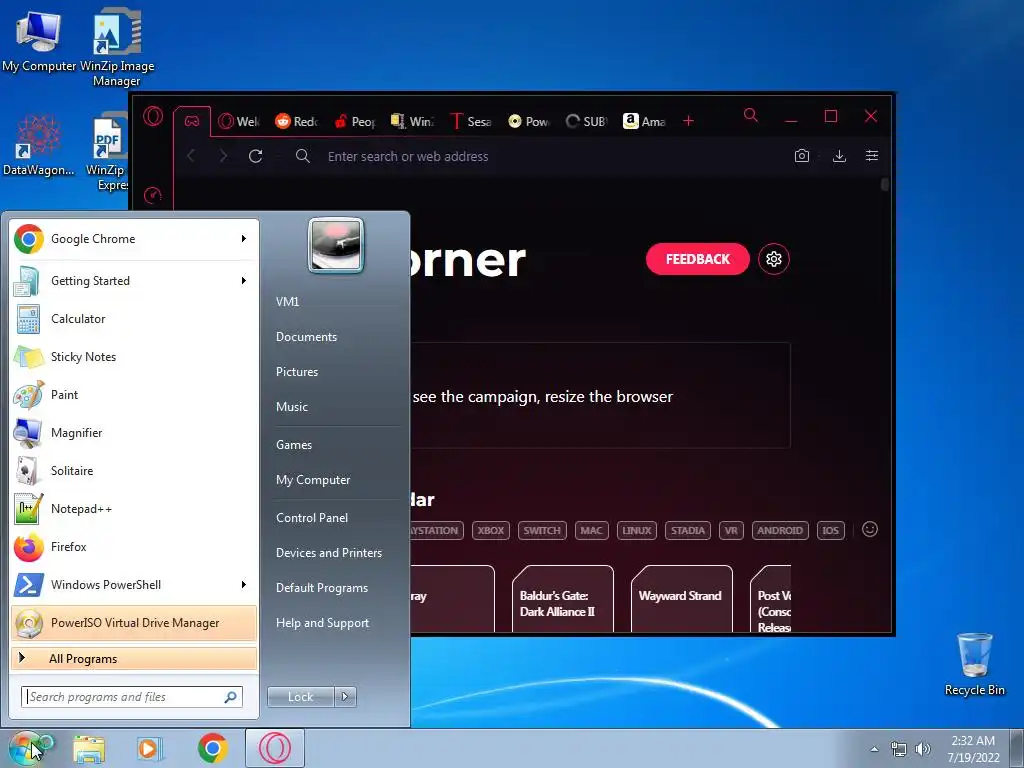The image size is (1024, 768).
Task: Expand Windows PowerShell submenu arrow
Action: (x=244, y=584)
